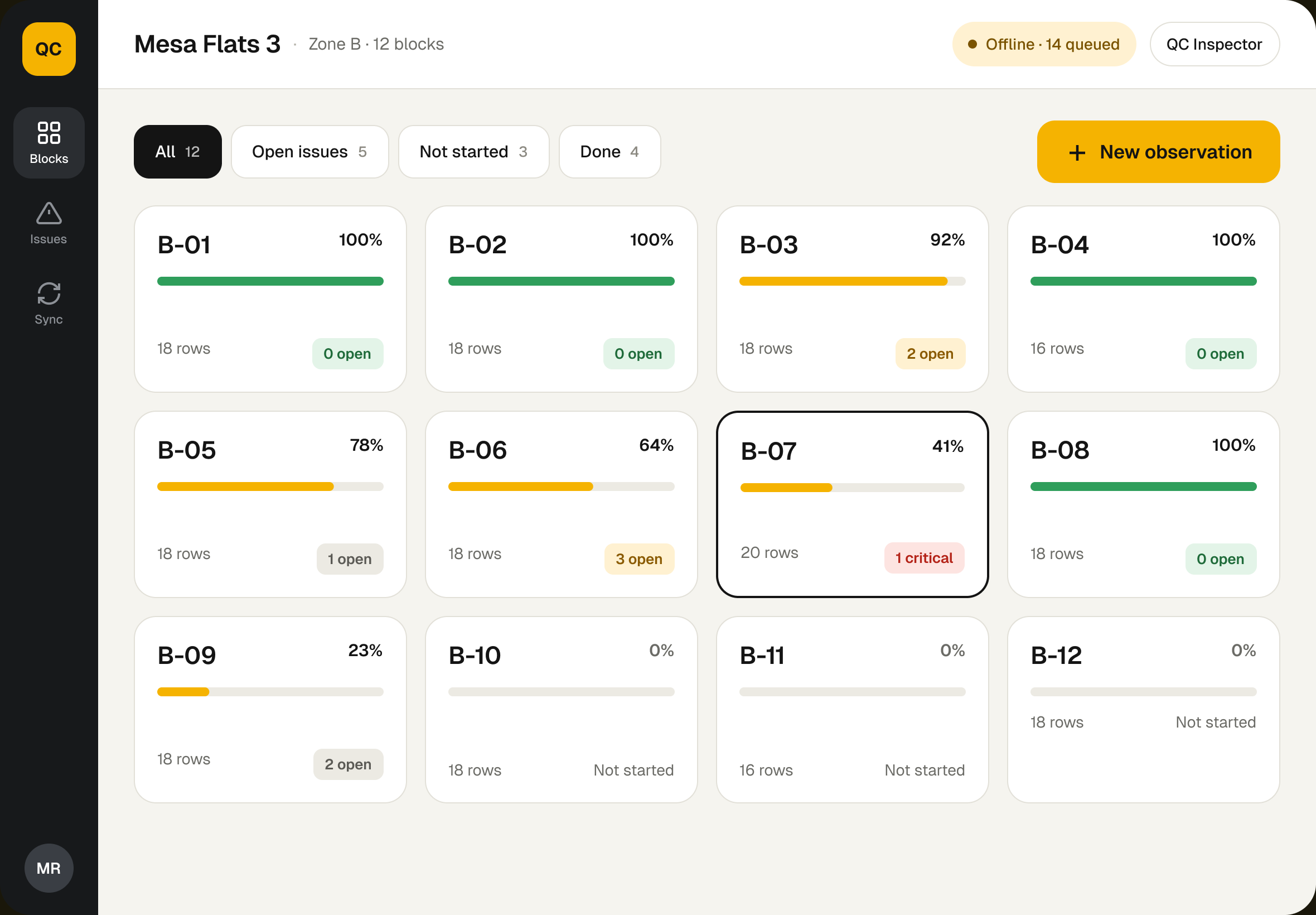Click the 1 open badge on B-05

point(350,559)
